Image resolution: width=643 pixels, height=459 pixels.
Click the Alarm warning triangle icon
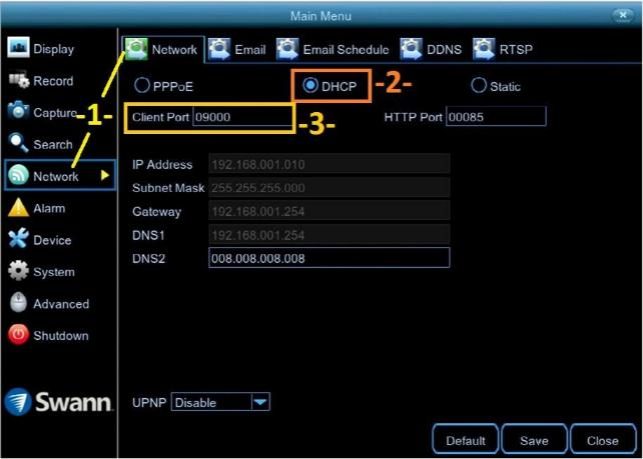18,208
